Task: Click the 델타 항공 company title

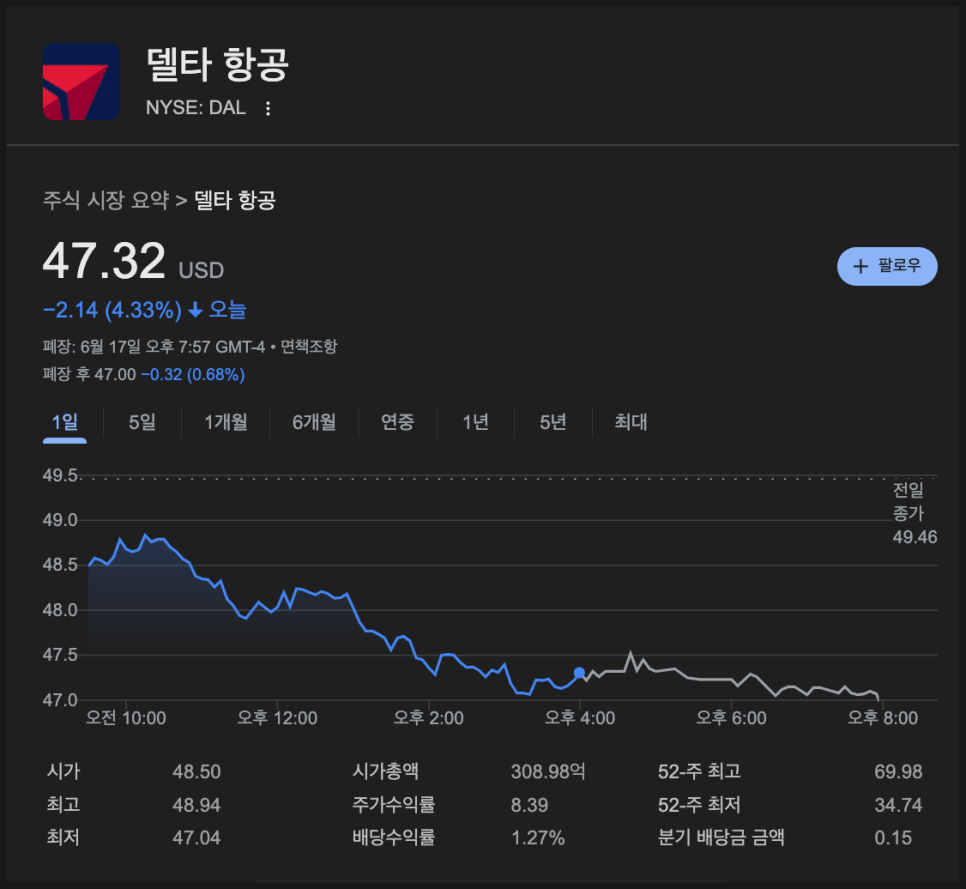Action: (217, 63)
